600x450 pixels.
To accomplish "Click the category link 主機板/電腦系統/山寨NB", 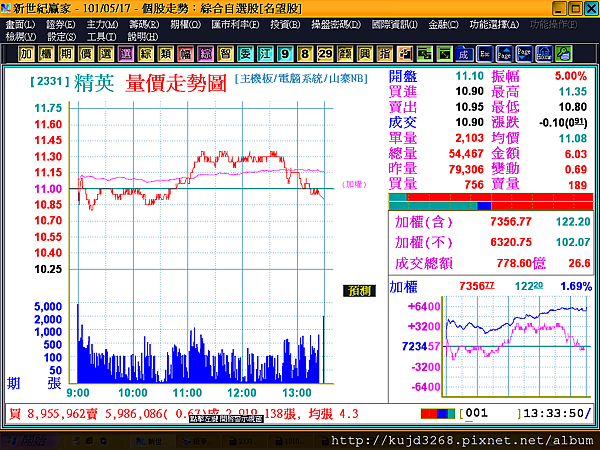I will point(301,79).
